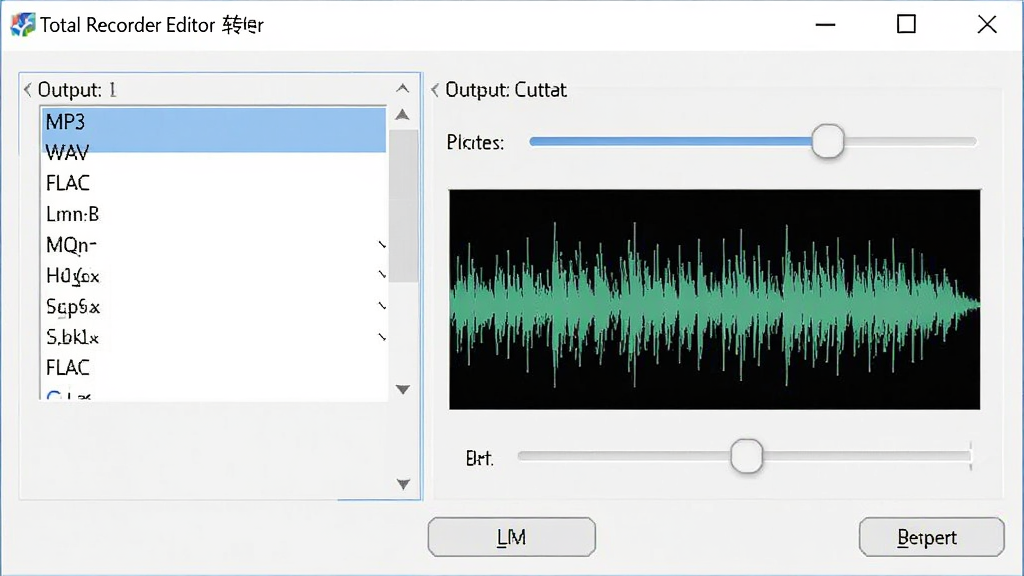Click the Betpert button
Screen dimensions: 1024x576
[x=931, y=537]
